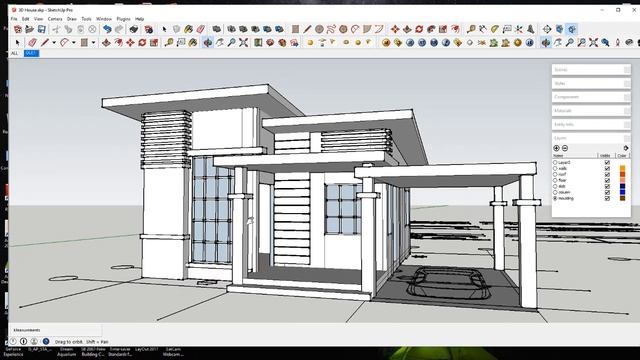Set roof as the active layer
The height and width of the screenshot is (360, 640).
555,174
